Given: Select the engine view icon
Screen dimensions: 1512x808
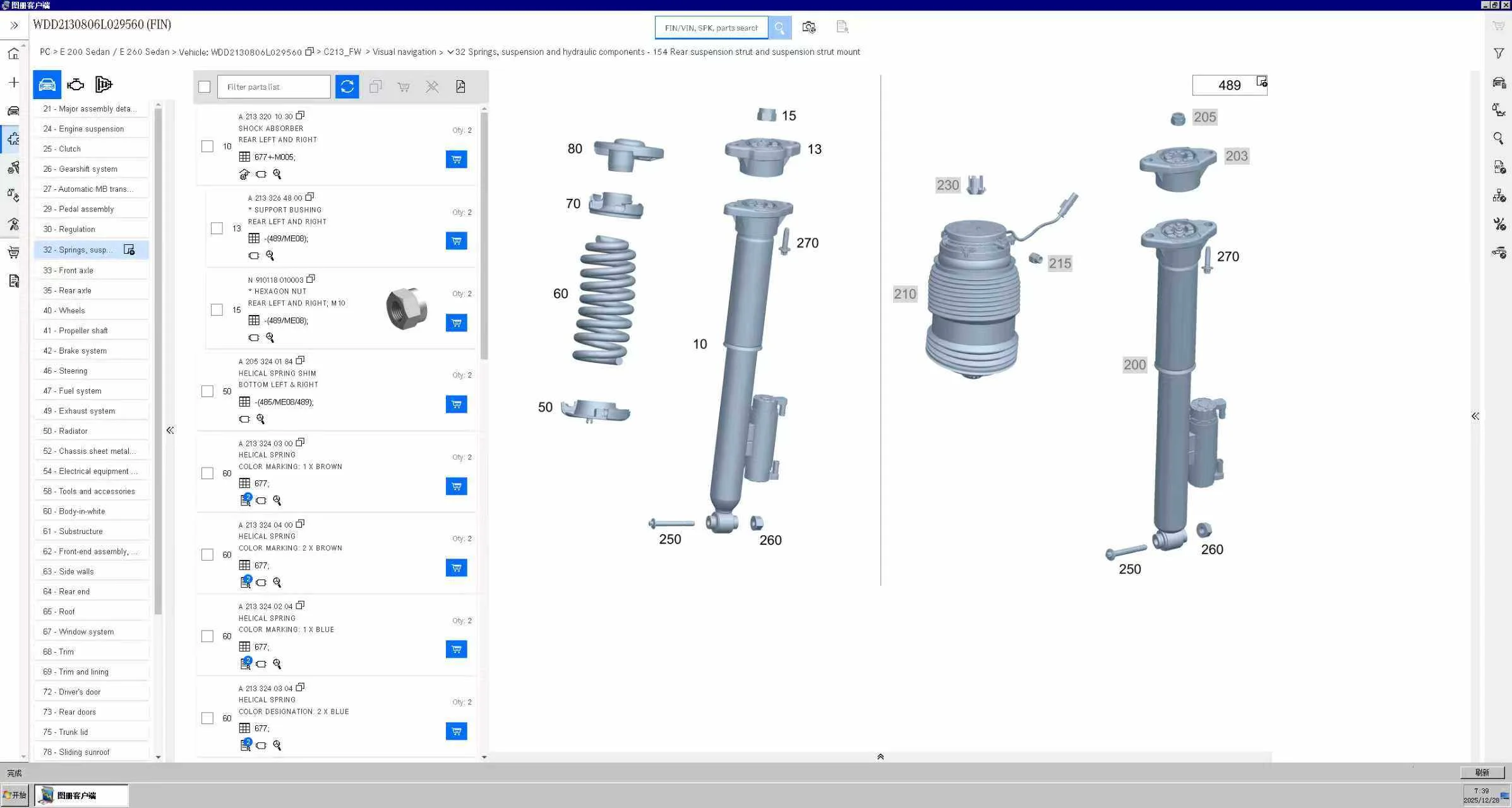Looking at the screenshot, I should [76, 85].
